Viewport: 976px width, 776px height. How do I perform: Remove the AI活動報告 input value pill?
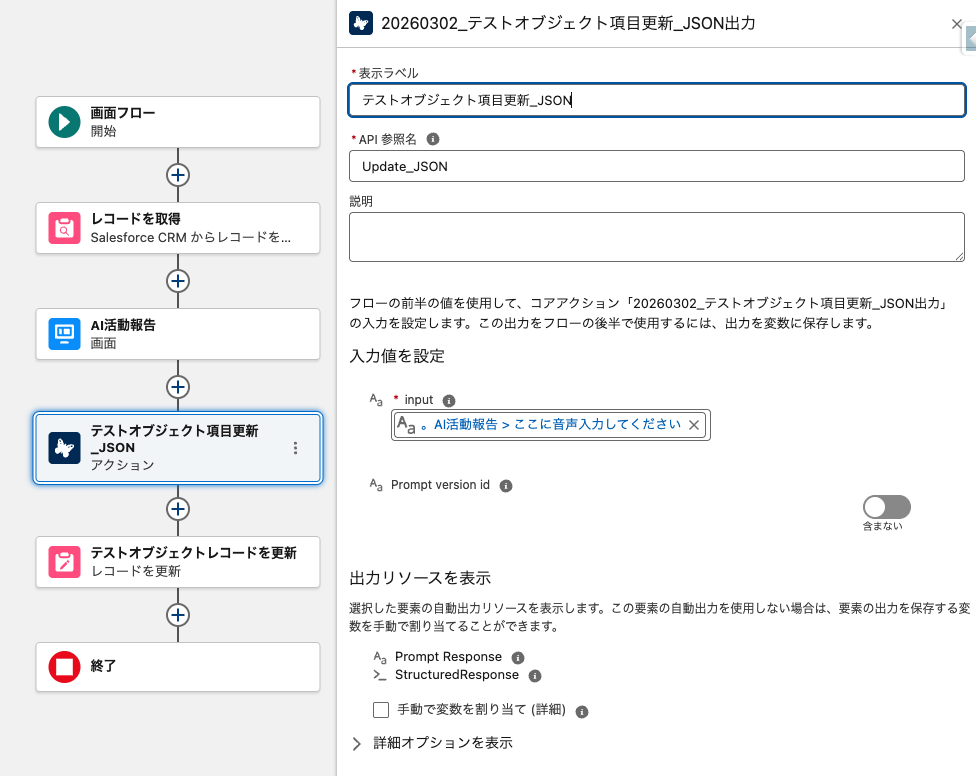coord(694,425)
